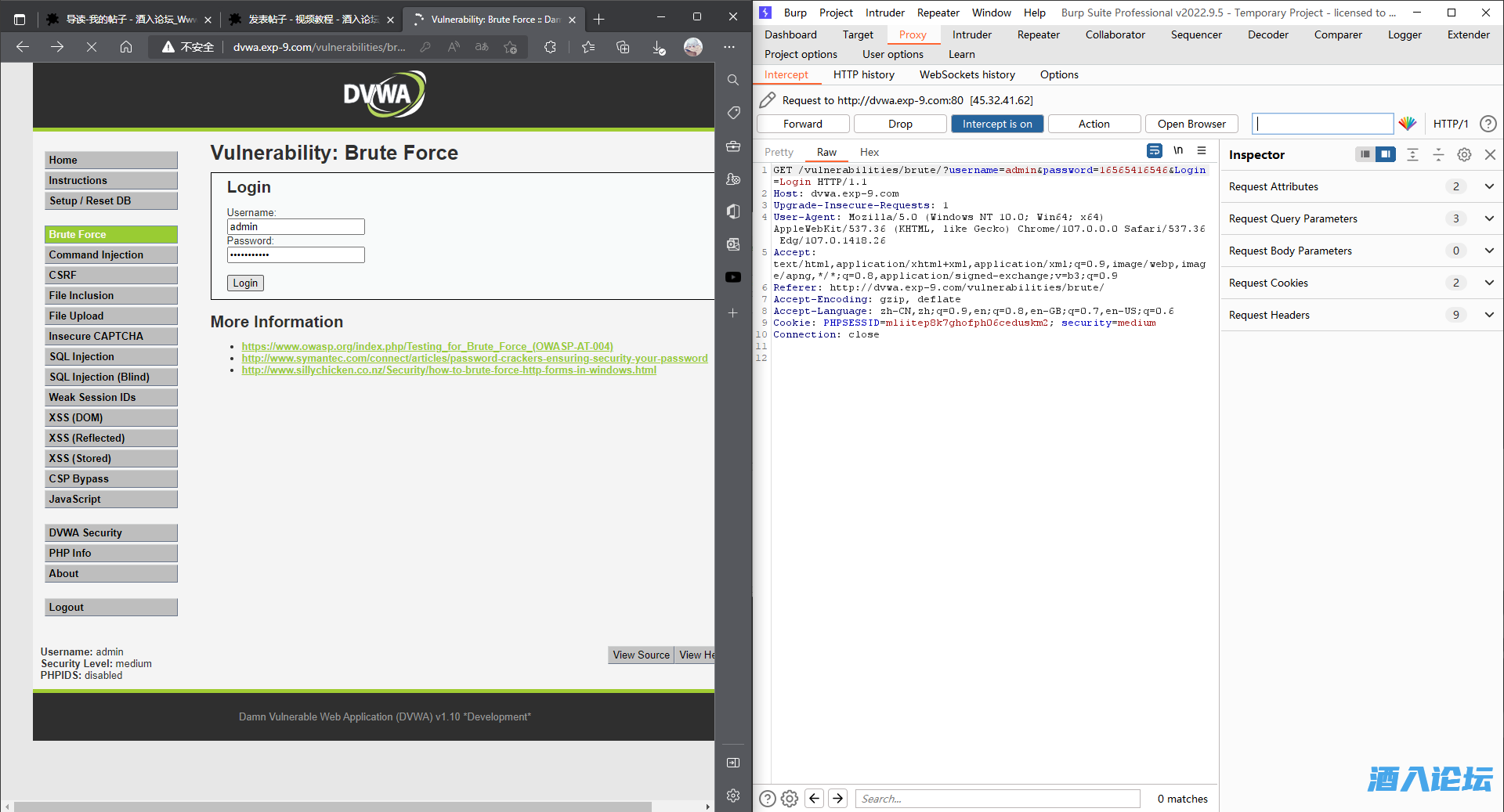The width and height of the screenshot is (1504, 812).
Task: Open editor hamburger menu icon
Action: (1202, 151)
